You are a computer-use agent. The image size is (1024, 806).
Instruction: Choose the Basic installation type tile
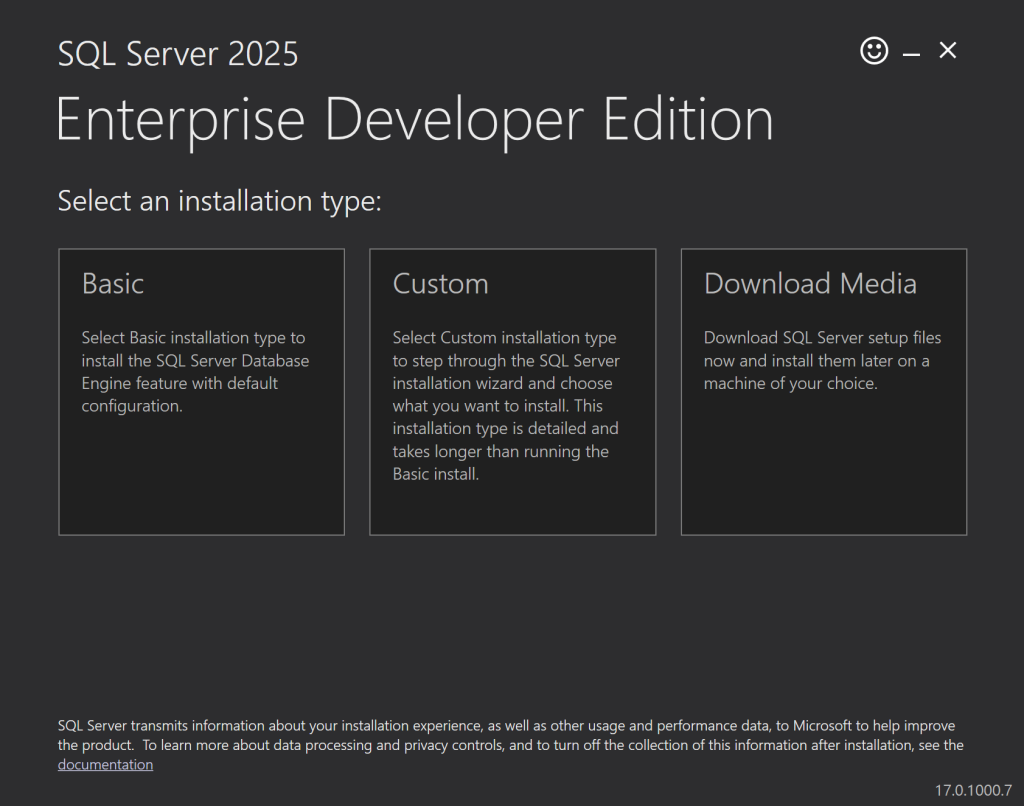201,392
